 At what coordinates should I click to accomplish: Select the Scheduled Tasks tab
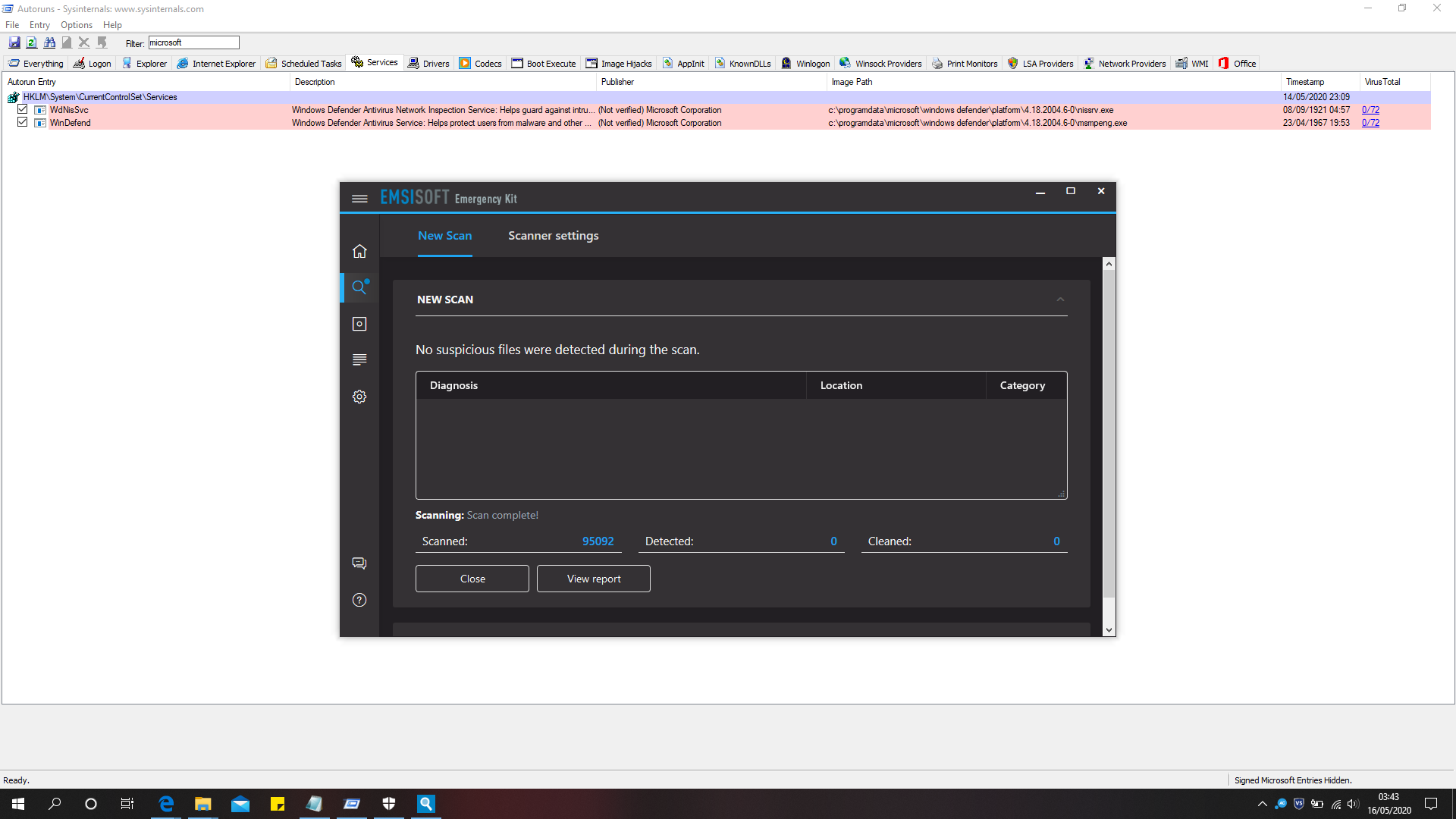coord(303,64)
